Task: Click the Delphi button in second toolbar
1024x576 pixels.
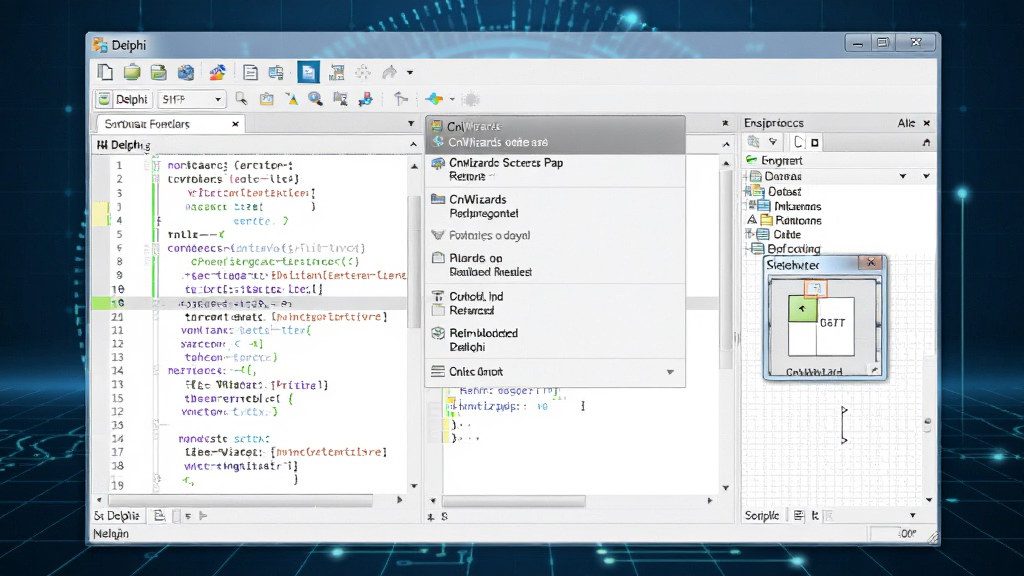Action: pyautogui.click(x=123, y=99)
